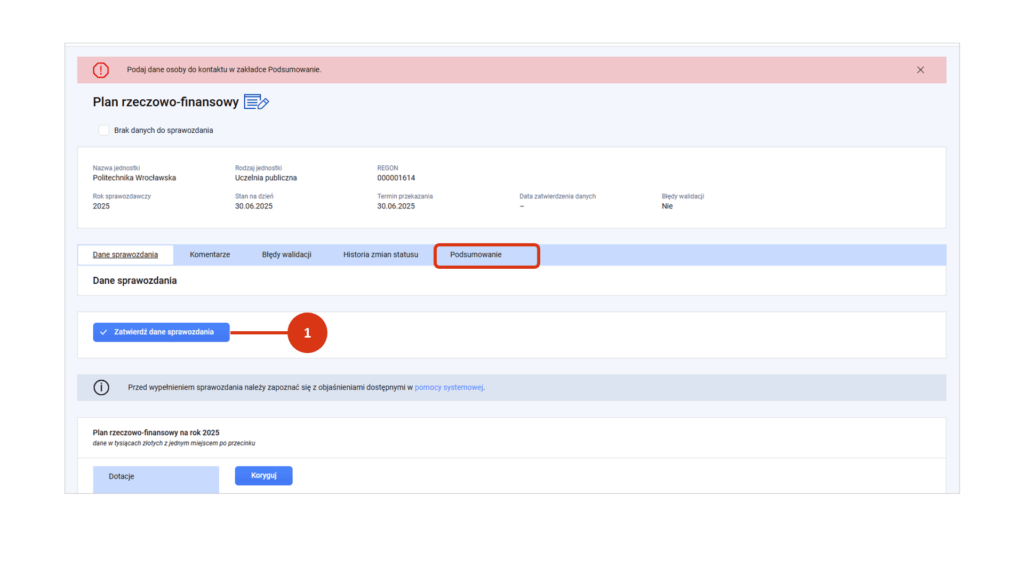Image resolution: width=1024 pixels, height=576 pixels.
Task: Switch to the Komentarze tab
Action: point(210,255)
